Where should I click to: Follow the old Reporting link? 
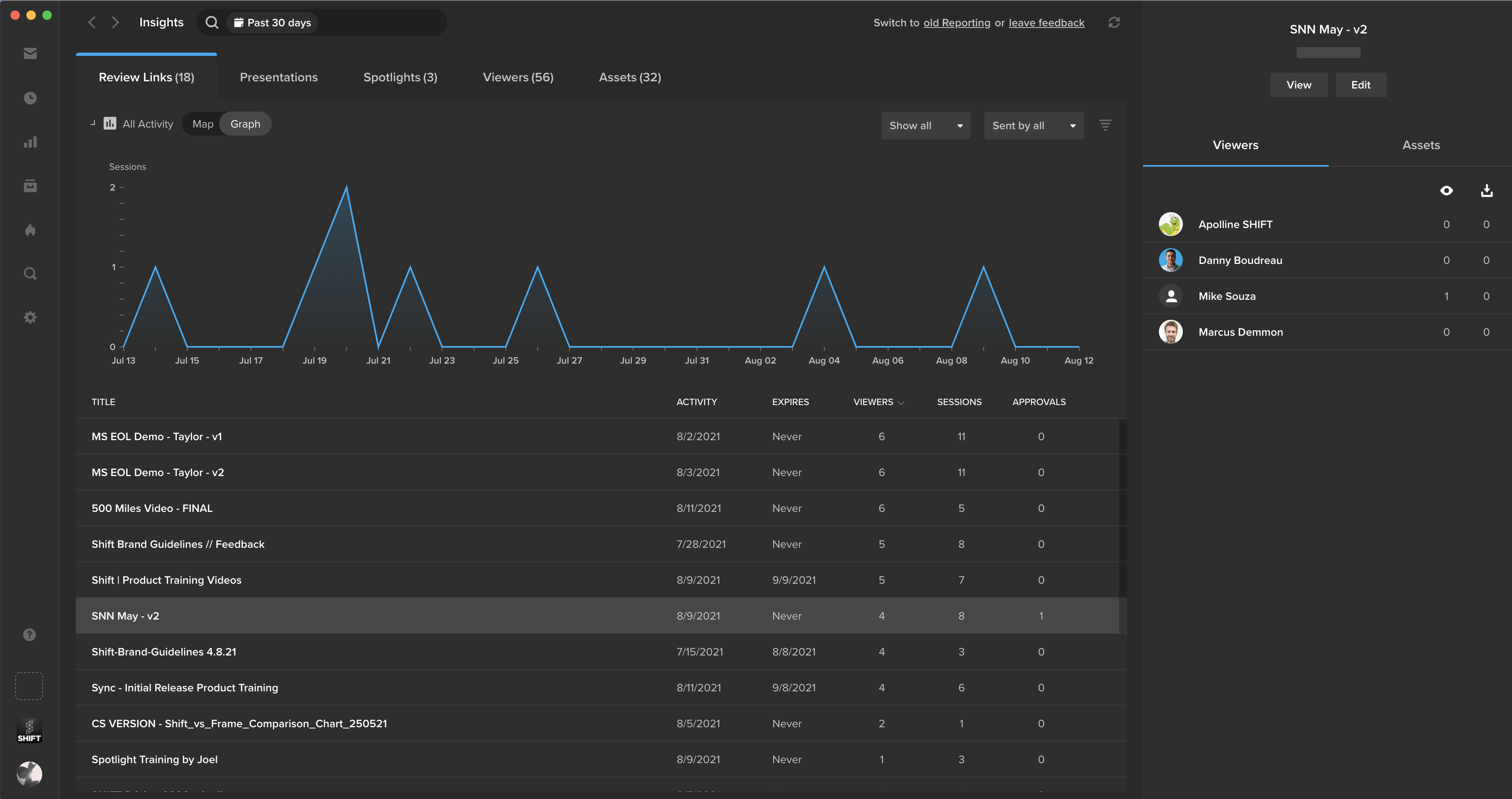tap(956, 23)
